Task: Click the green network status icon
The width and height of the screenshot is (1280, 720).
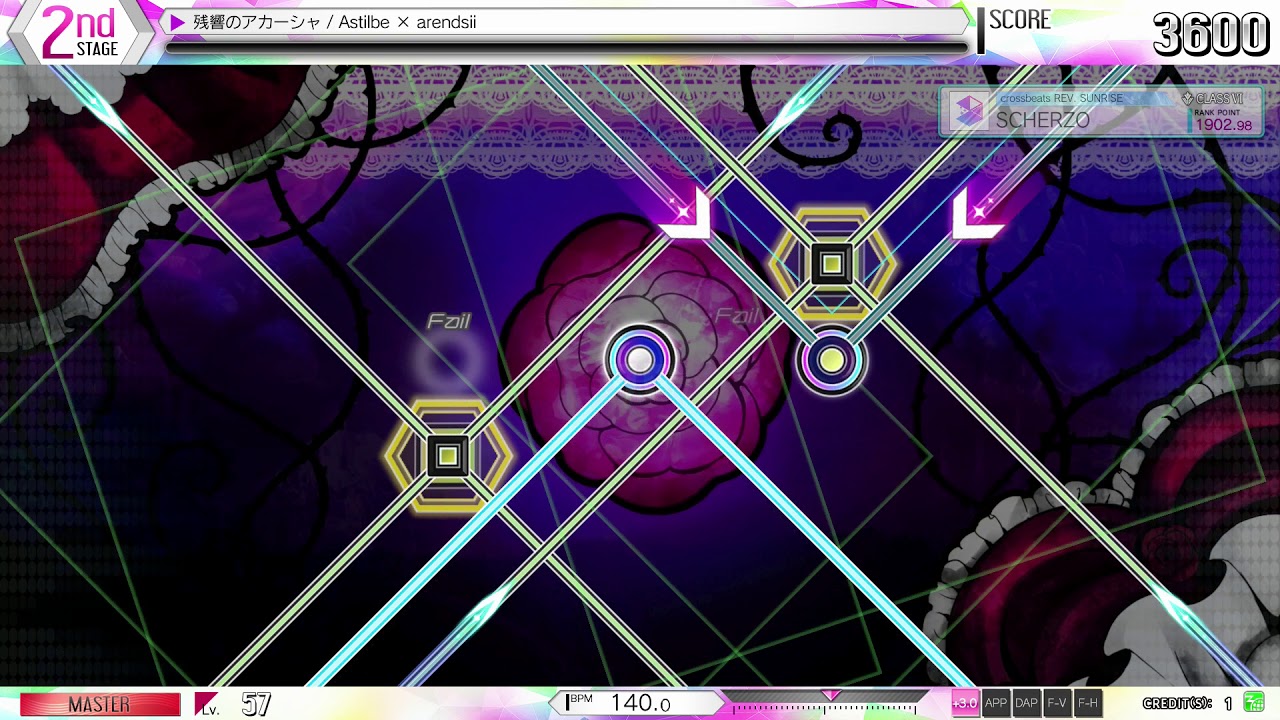Action: click(x=1253, y=703)
